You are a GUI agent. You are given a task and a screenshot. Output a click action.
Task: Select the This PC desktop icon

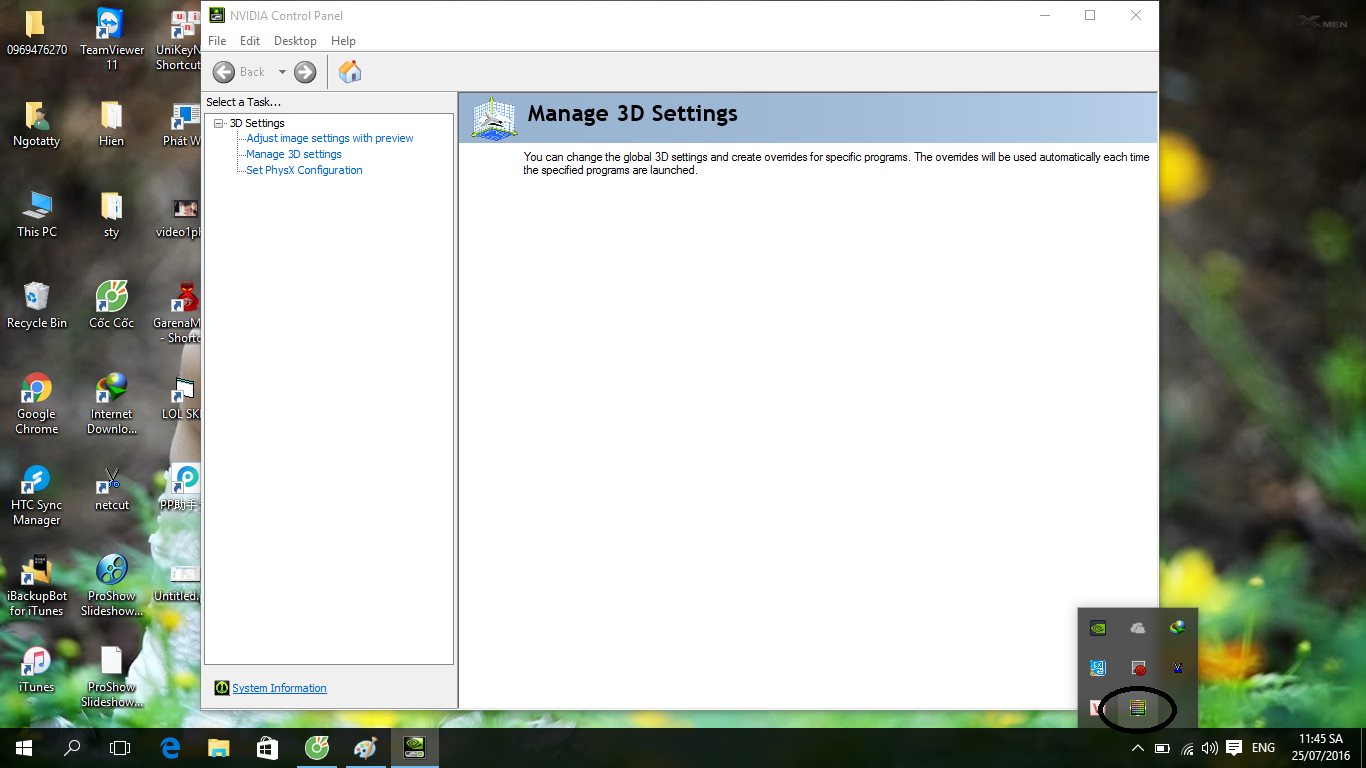pyautogui.click(x=37, y=214)
